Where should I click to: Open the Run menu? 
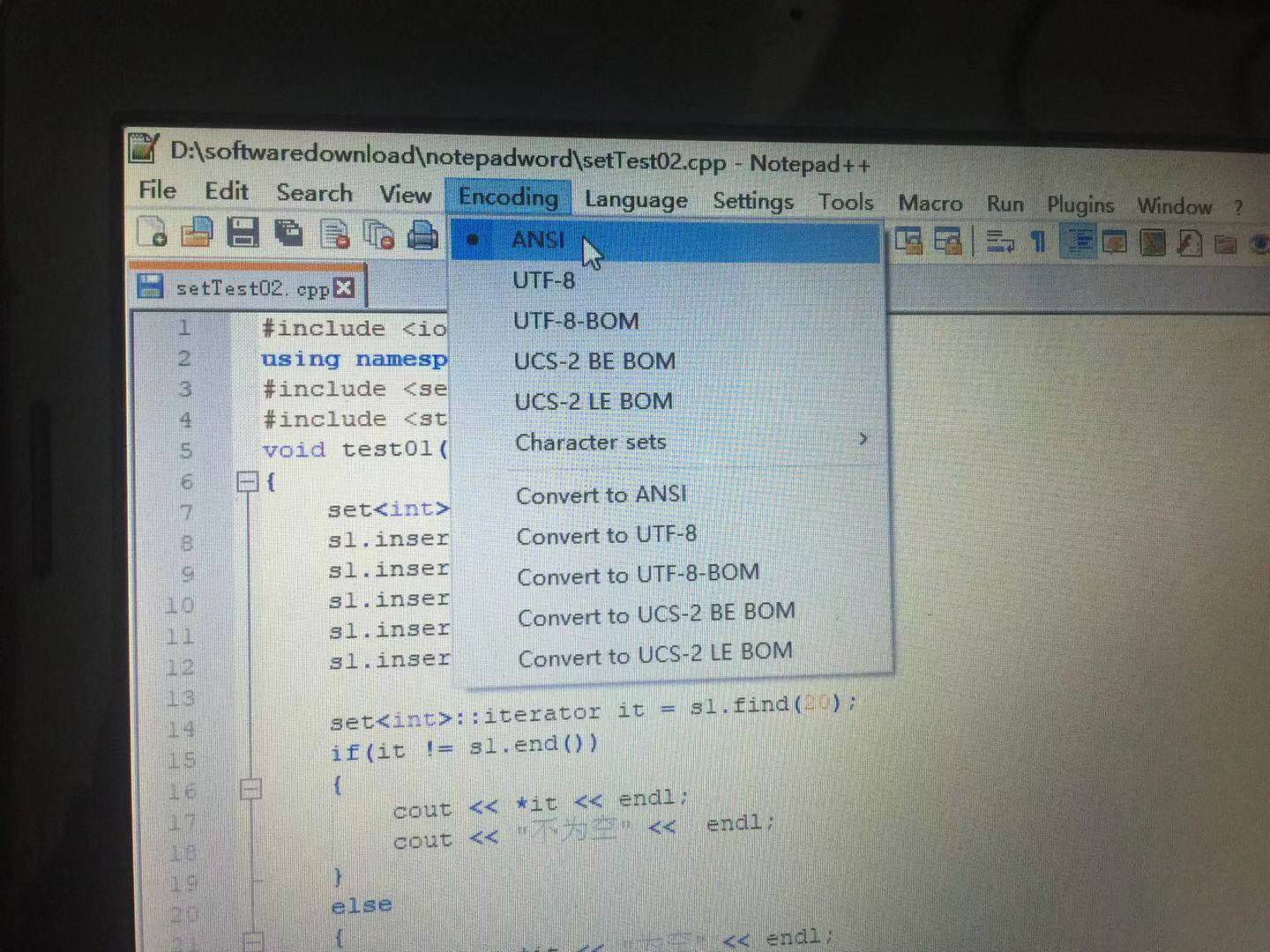[x=1005, y=205]
